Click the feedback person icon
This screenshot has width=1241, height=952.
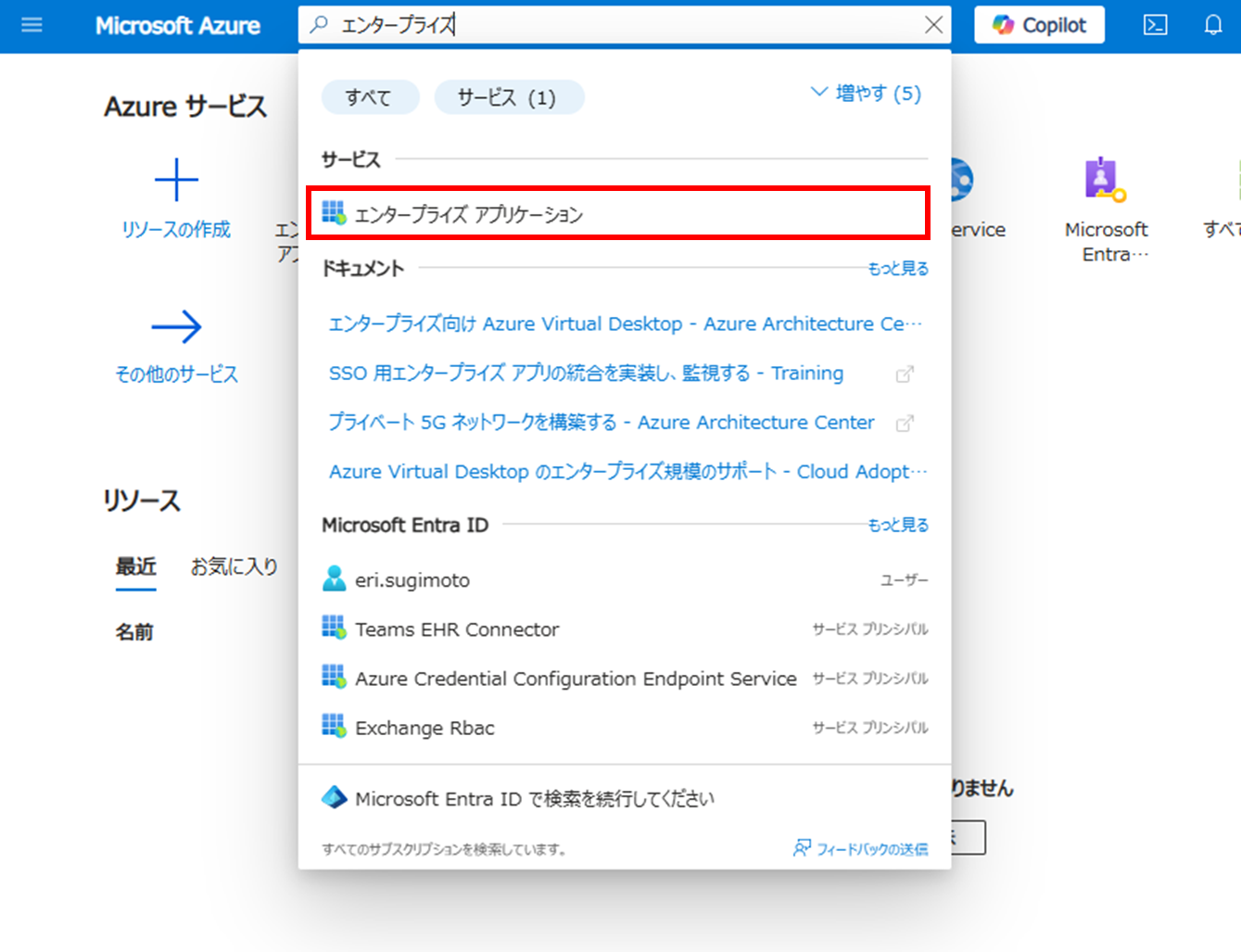tap(802, 848)
